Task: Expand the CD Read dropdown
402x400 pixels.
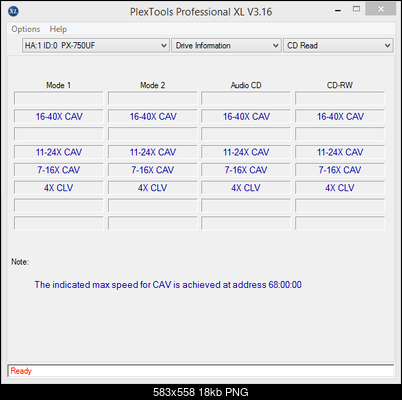Action: pos(338,46)
